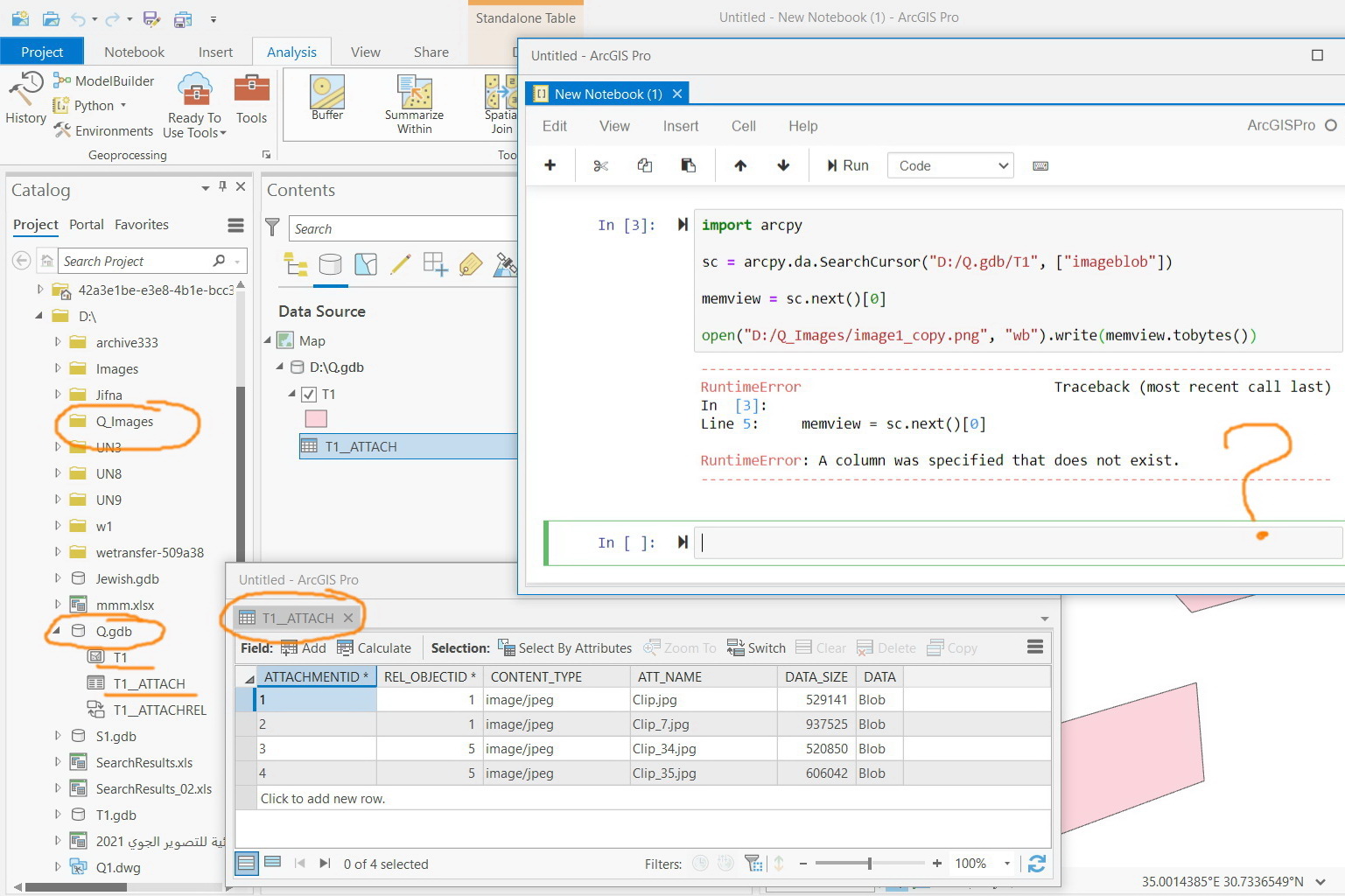
Task: Expand the Jewish.gdb geodatabase
Action: (x=57, y=578)
